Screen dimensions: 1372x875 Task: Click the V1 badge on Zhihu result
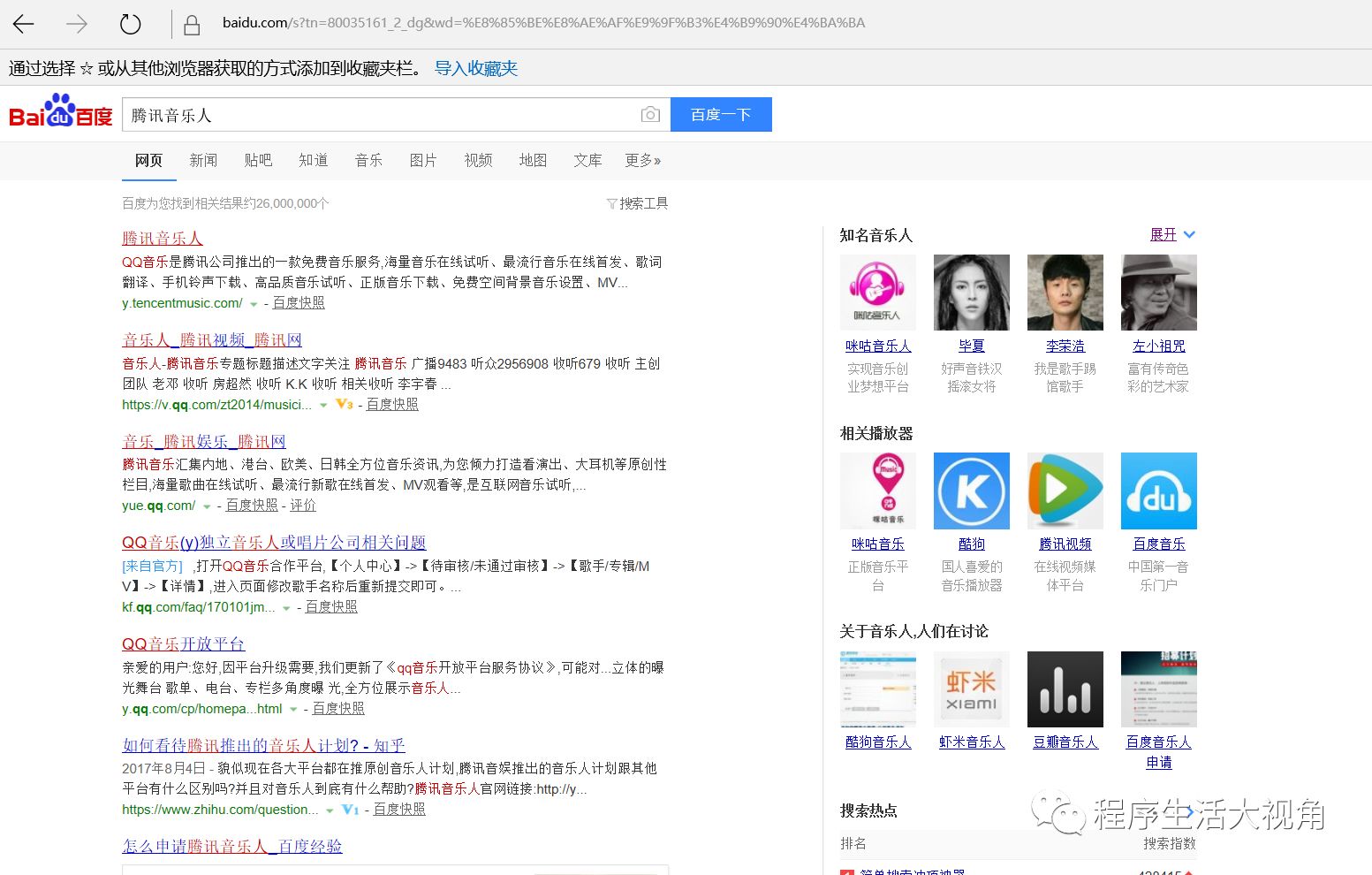(351, 810)
